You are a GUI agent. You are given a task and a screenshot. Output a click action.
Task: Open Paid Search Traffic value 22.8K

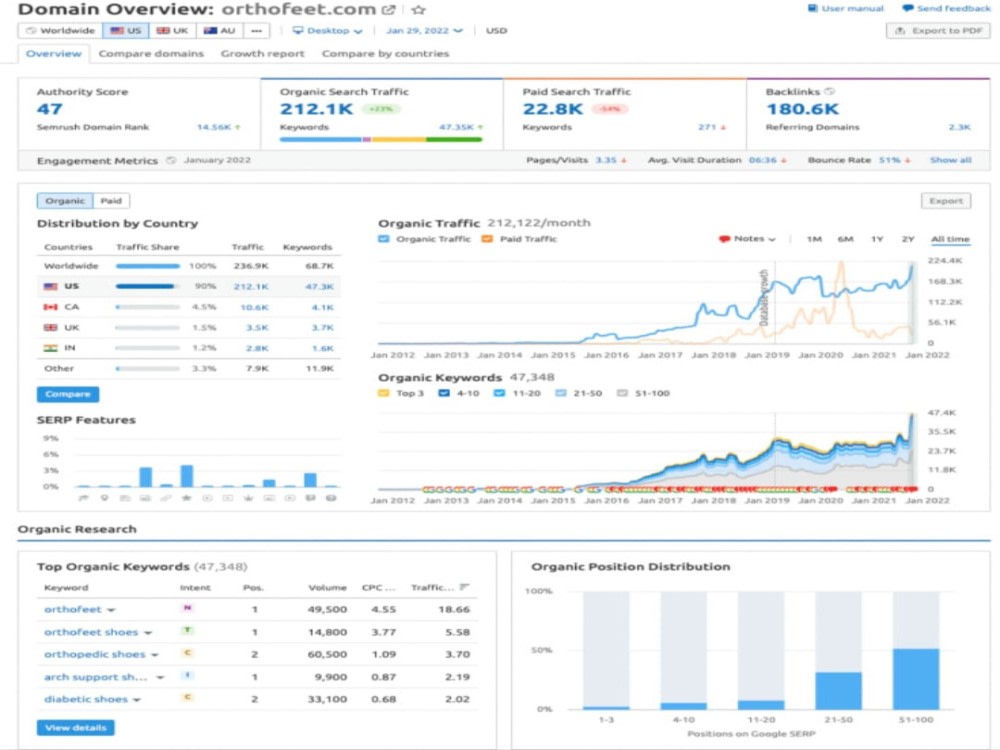(552, 109)
